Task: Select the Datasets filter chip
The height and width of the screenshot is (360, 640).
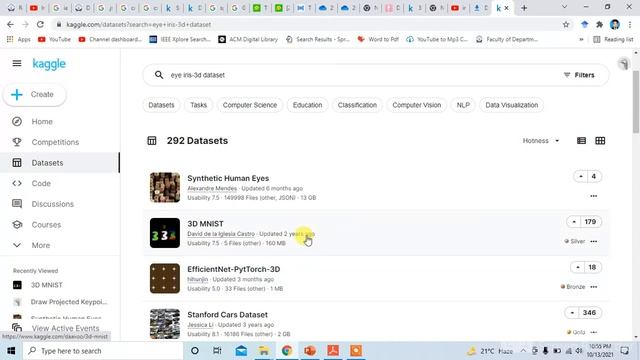Action: coord(161,105)
